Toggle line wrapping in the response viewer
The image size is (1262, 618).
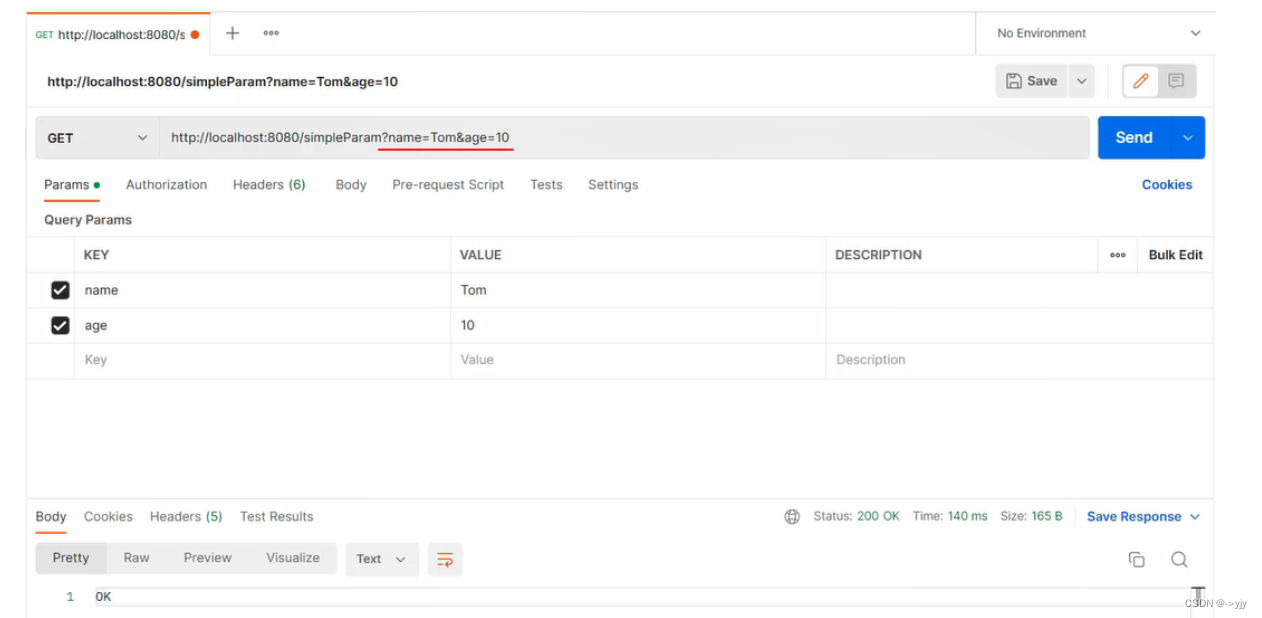(445, 559)
